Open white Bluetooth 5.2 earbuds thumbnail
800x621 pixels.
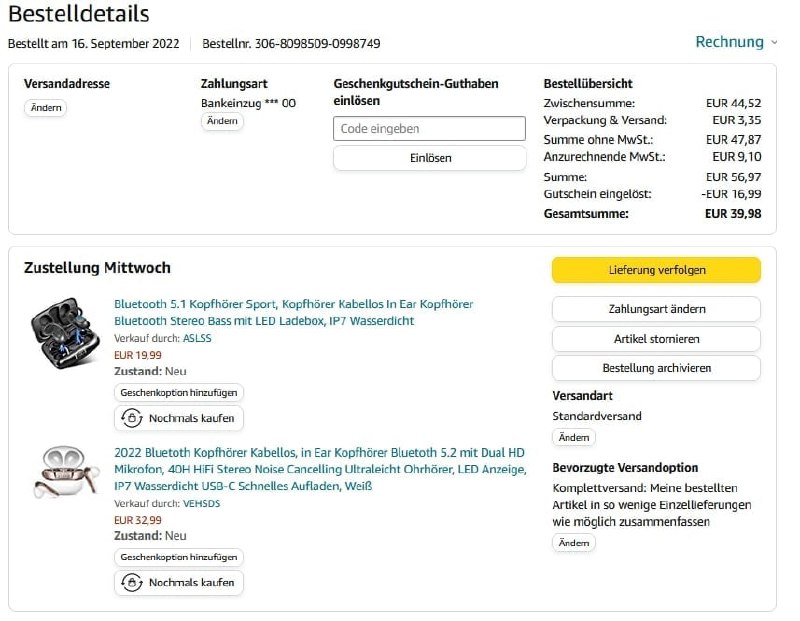(x=65, y=471)
